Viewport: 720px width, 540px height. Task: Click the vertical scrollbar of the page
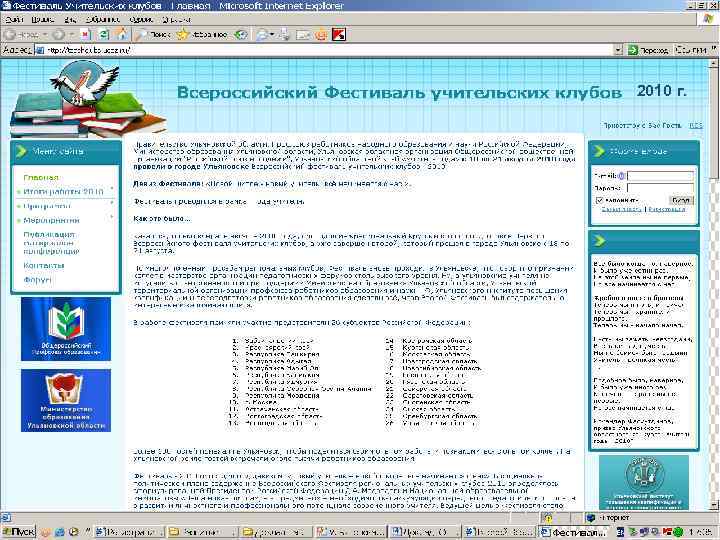(714, 285)
